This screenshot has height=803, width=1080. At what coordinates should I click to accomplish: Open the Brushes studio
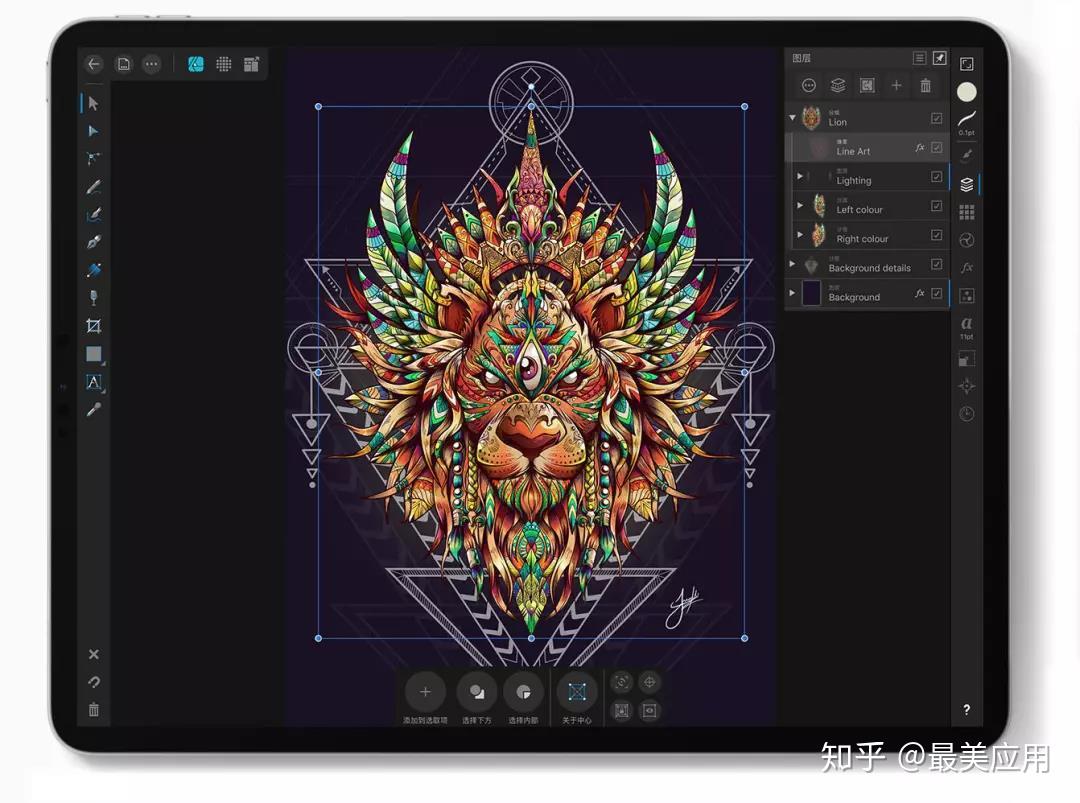[967, 155]
